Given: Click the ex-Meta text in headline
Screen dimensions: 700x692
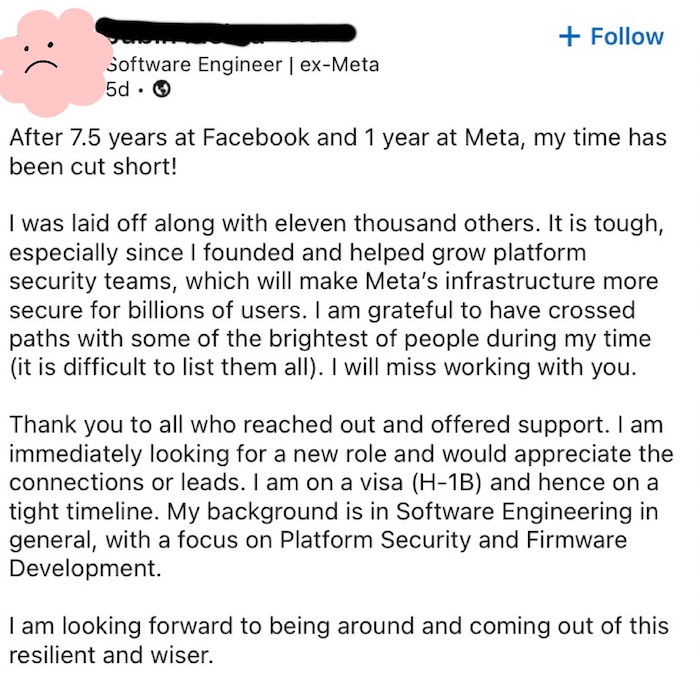Looking at the screenshot, I should tap(339, 65).
